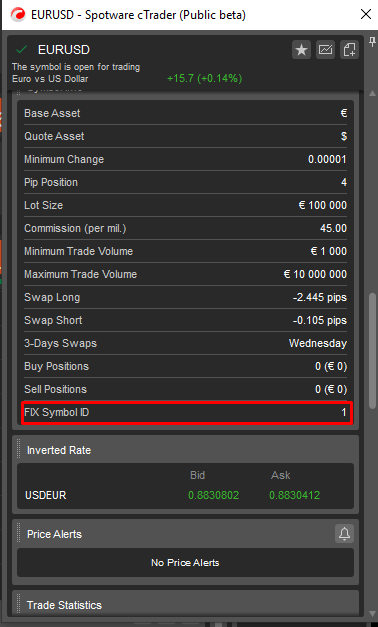Select the FIX Symbol ID row
Viewport: 378px width, 627px height.
tap(186, 413)
